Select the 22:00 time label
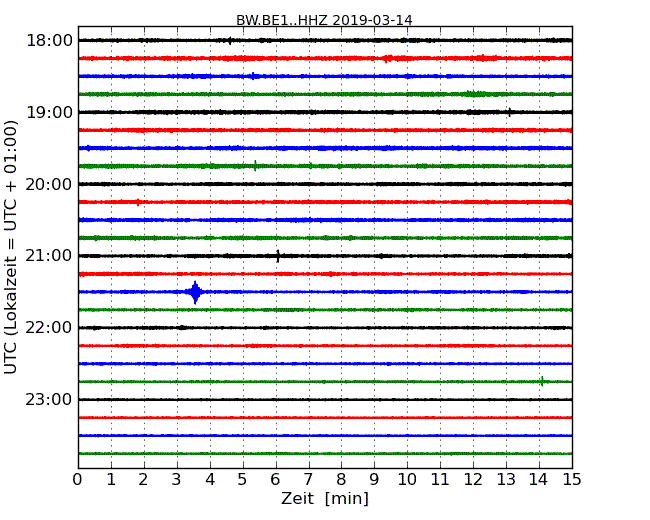Image resolution: width=650 pixels, height=520 pixels. click(49, 328)
